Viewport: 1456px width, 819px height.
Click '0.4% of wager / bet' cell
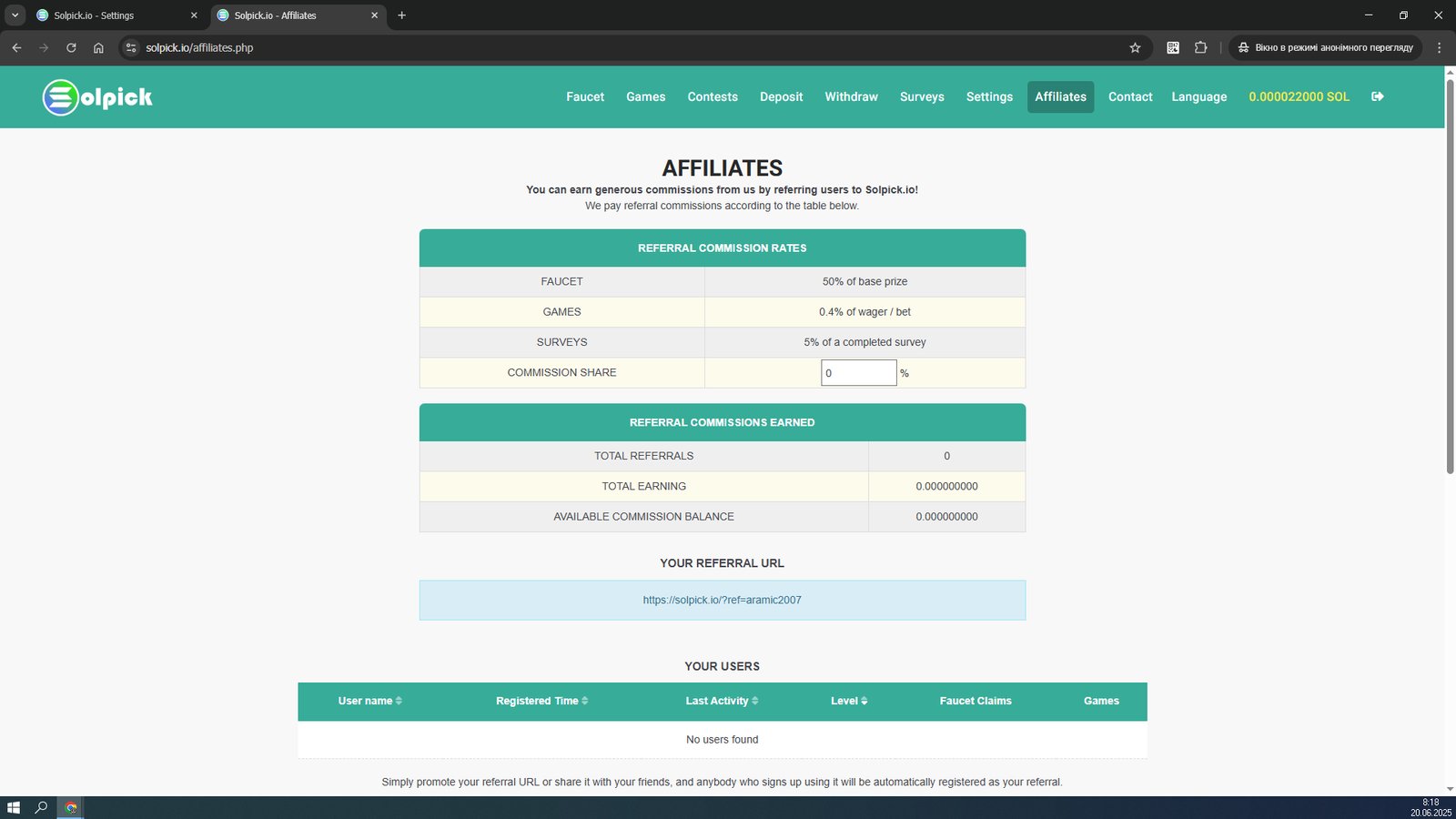pos(865,312)
